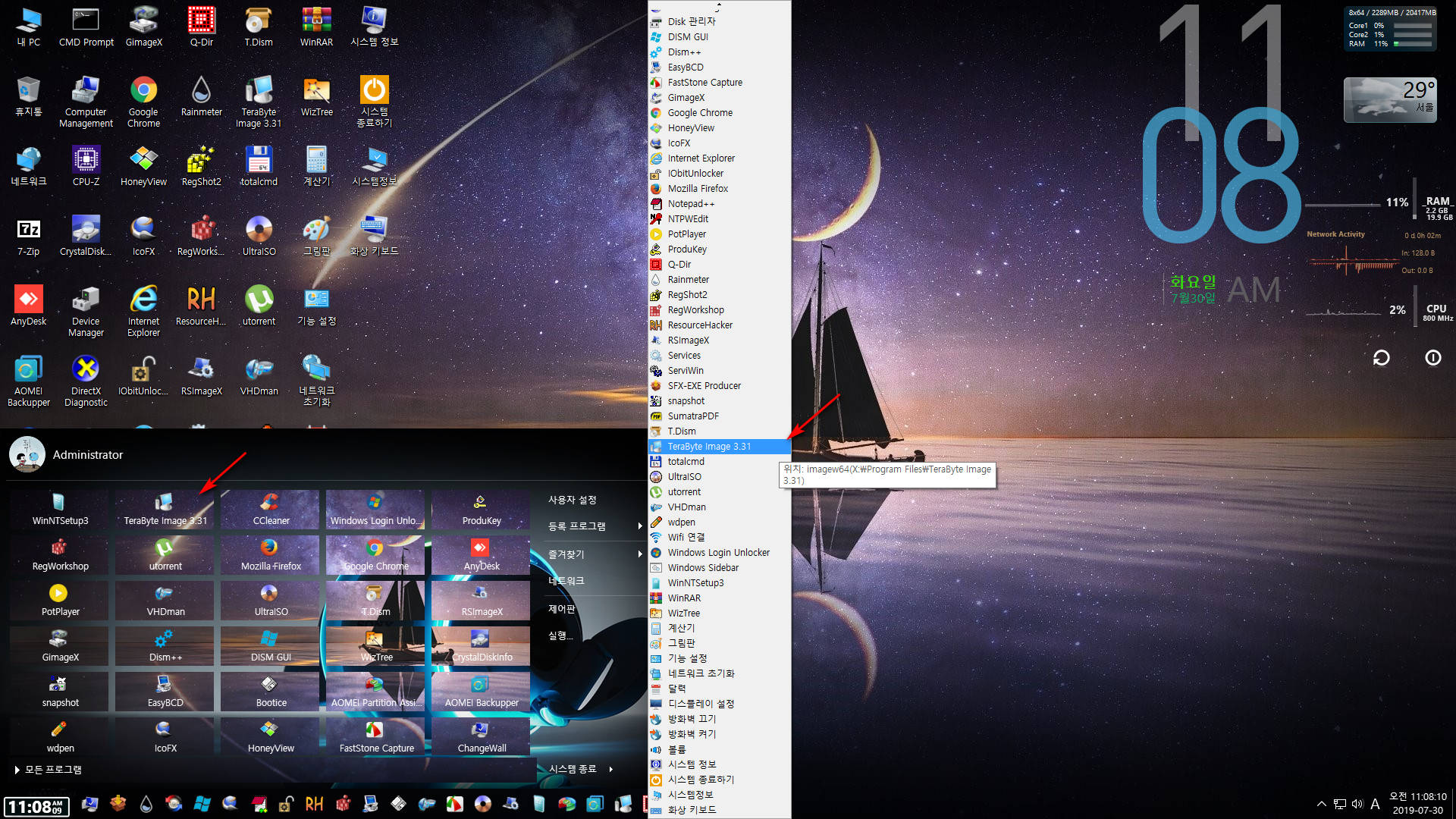Image resolution: width=1456 pixels, height=819 pixels.
Task: Expand 모든 프로그램 list
Action: 48,769
